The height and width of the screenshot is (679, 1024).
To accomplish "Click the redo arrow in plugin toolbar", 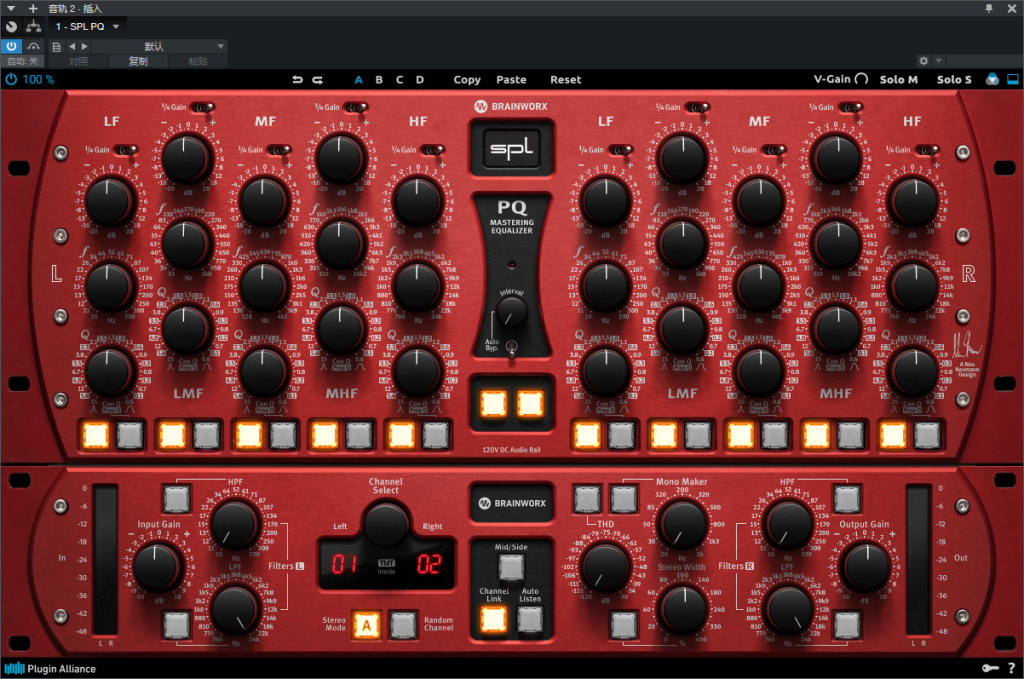I will tap(317, 80).
